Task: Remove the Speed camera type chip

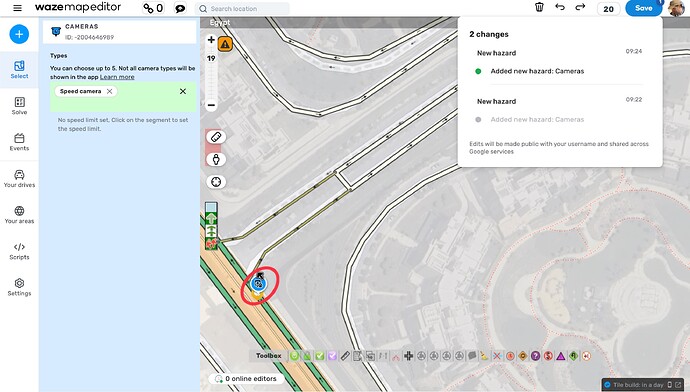Action: tap(110, 91)
